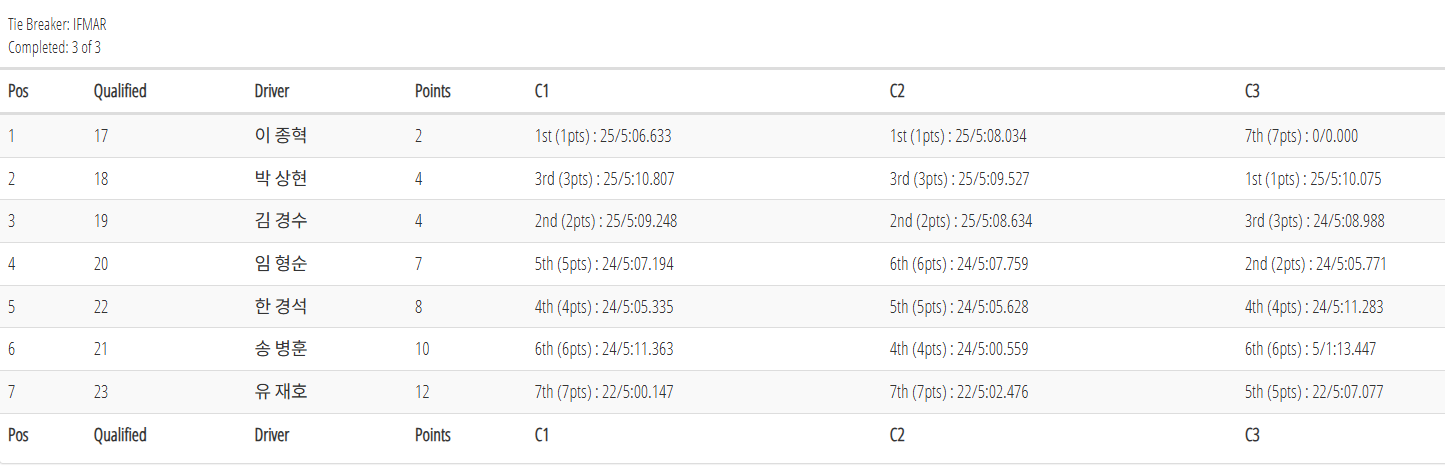Select driver 박 상현 in row 2
This screenshot has height=472, width=1445.
tap(280, 179)
